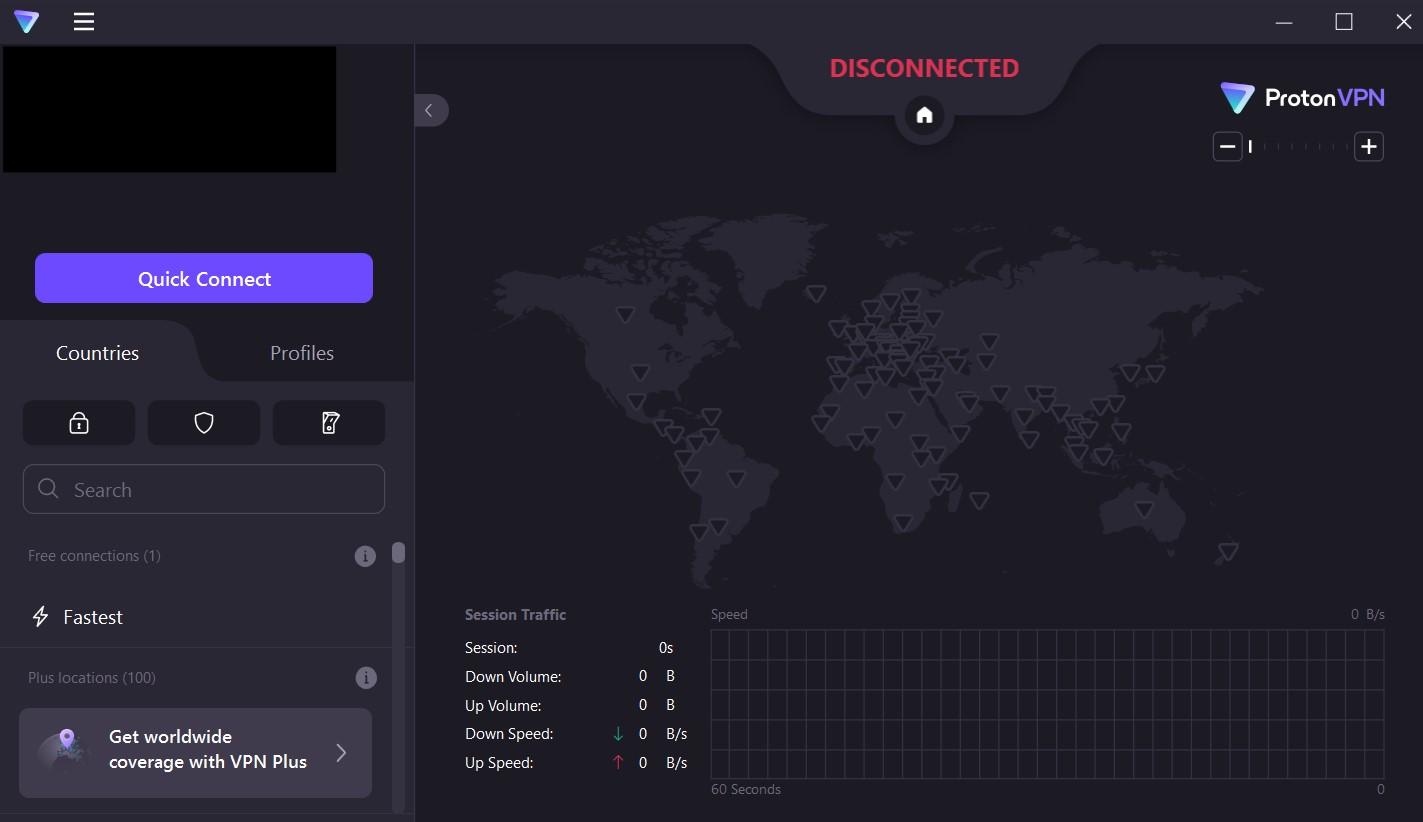Click the chevron on the VPN Plus banner
The width and height of the screenshot is (1423, 822).
point(341,753)
